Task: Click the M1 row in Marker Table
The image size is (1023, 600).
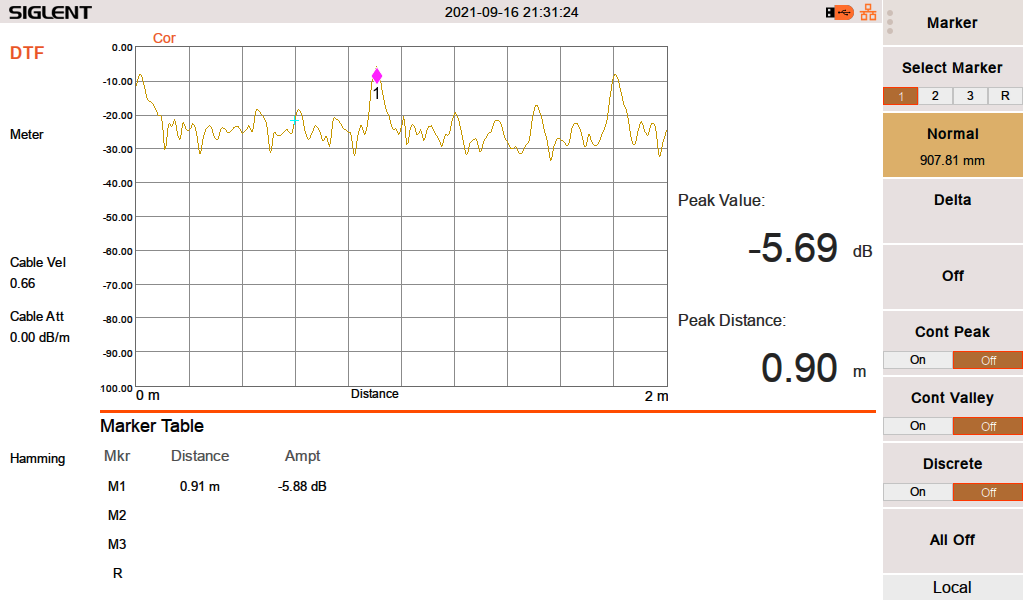Action: click(117, 487)
